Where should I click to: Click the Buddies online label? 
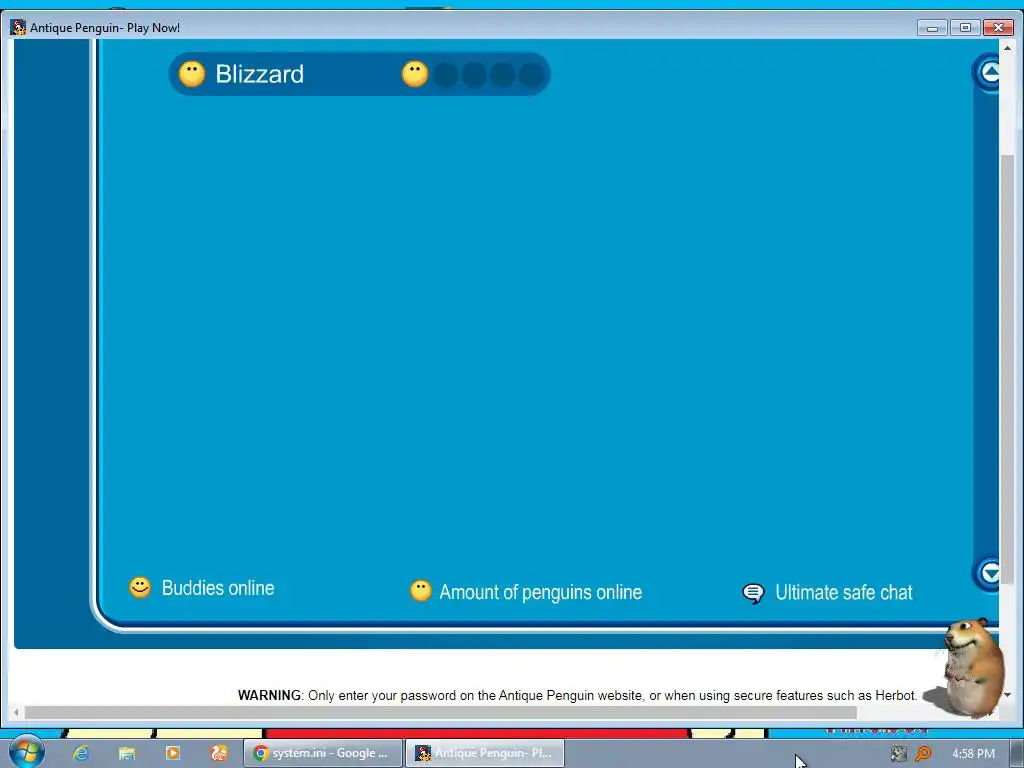[218, 588]
